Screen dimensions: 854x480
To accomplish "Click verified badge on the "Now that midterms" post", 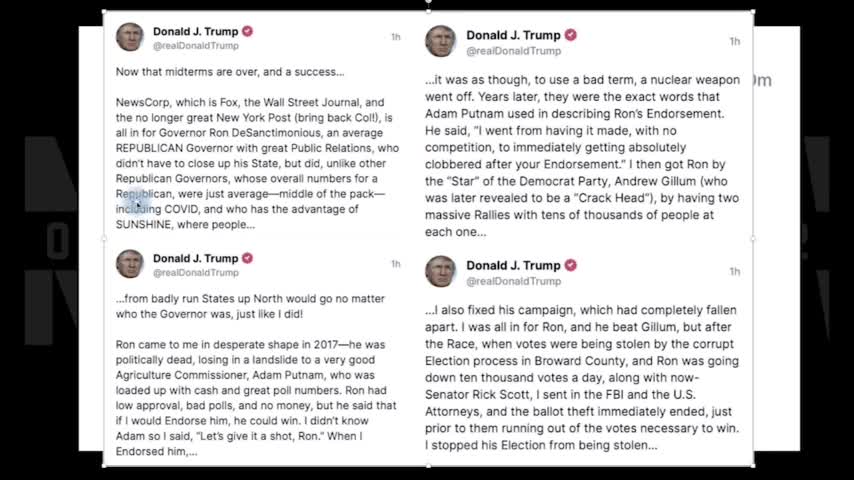I will pyautogui.click(x=248, y=31).
